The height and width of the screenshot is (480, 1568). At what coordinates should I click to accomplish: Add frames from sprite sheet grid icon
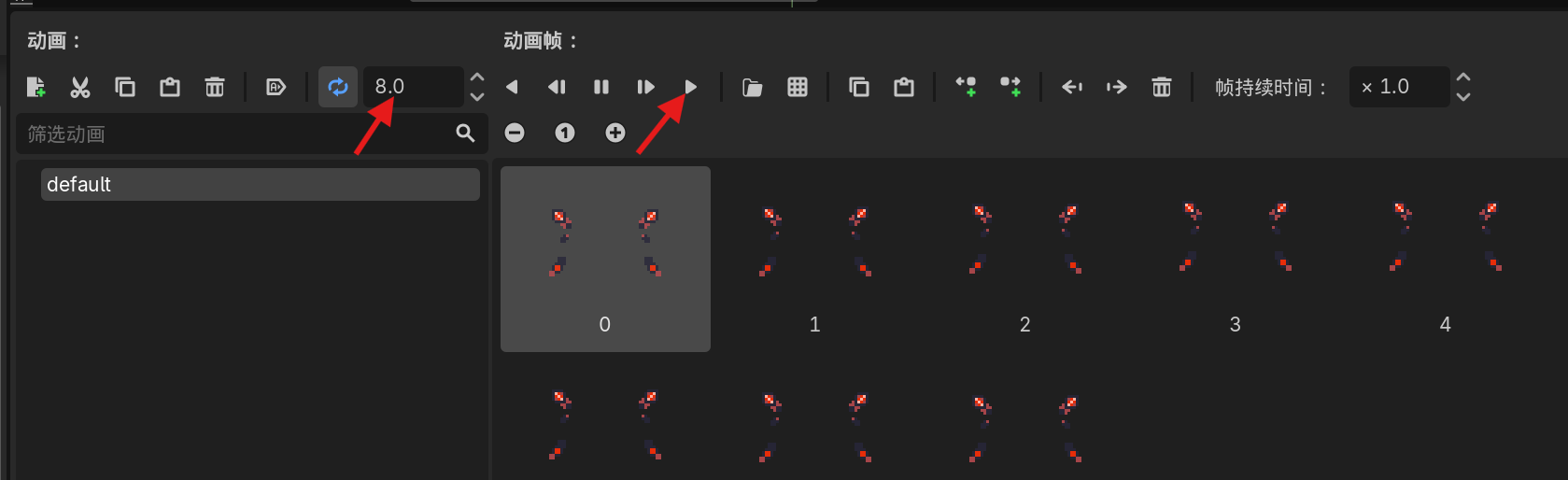[798, 87]
